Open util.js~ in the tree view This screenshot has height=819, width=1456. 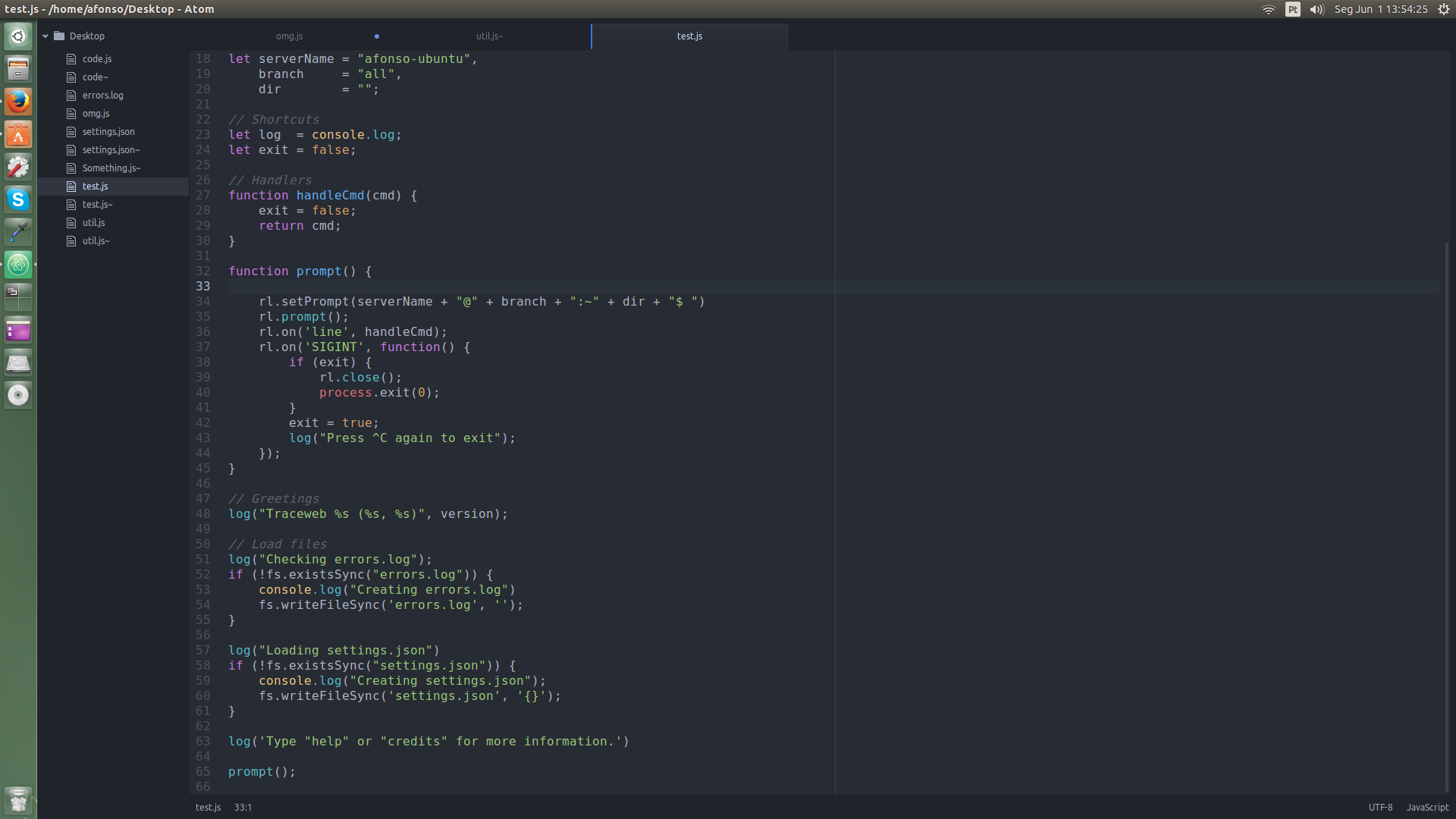point(96,240)
